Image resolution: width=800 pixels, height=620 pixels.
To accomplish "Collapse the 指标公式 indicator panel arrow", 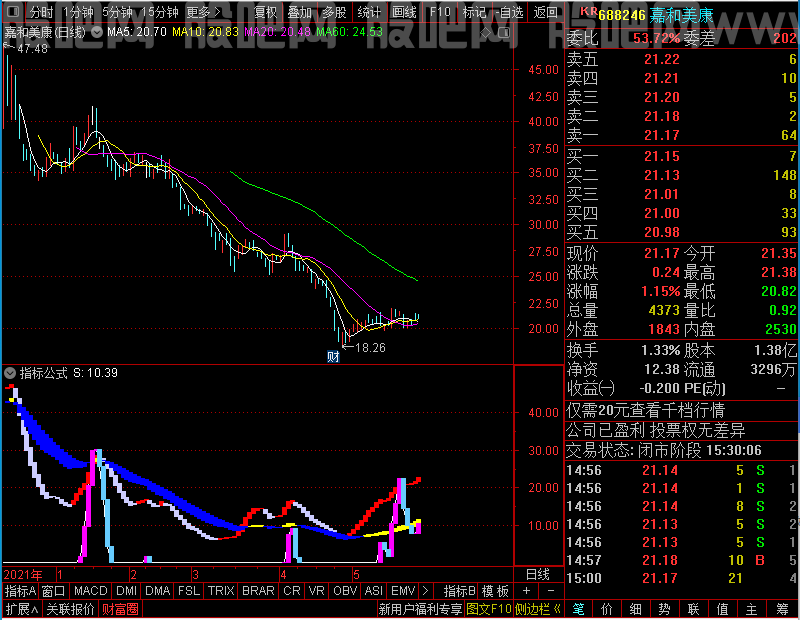I will pos(10,373).
